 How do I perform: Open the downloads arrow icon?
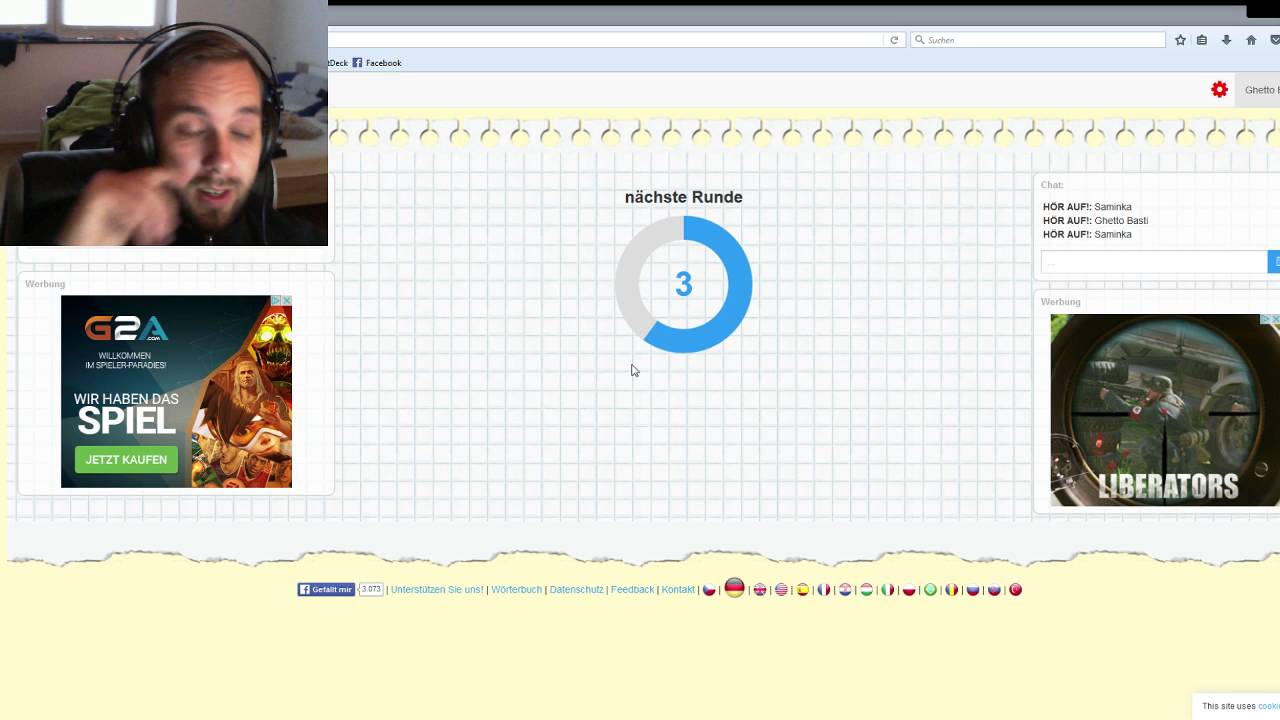pyautogui.click(x=1226, y=40)
